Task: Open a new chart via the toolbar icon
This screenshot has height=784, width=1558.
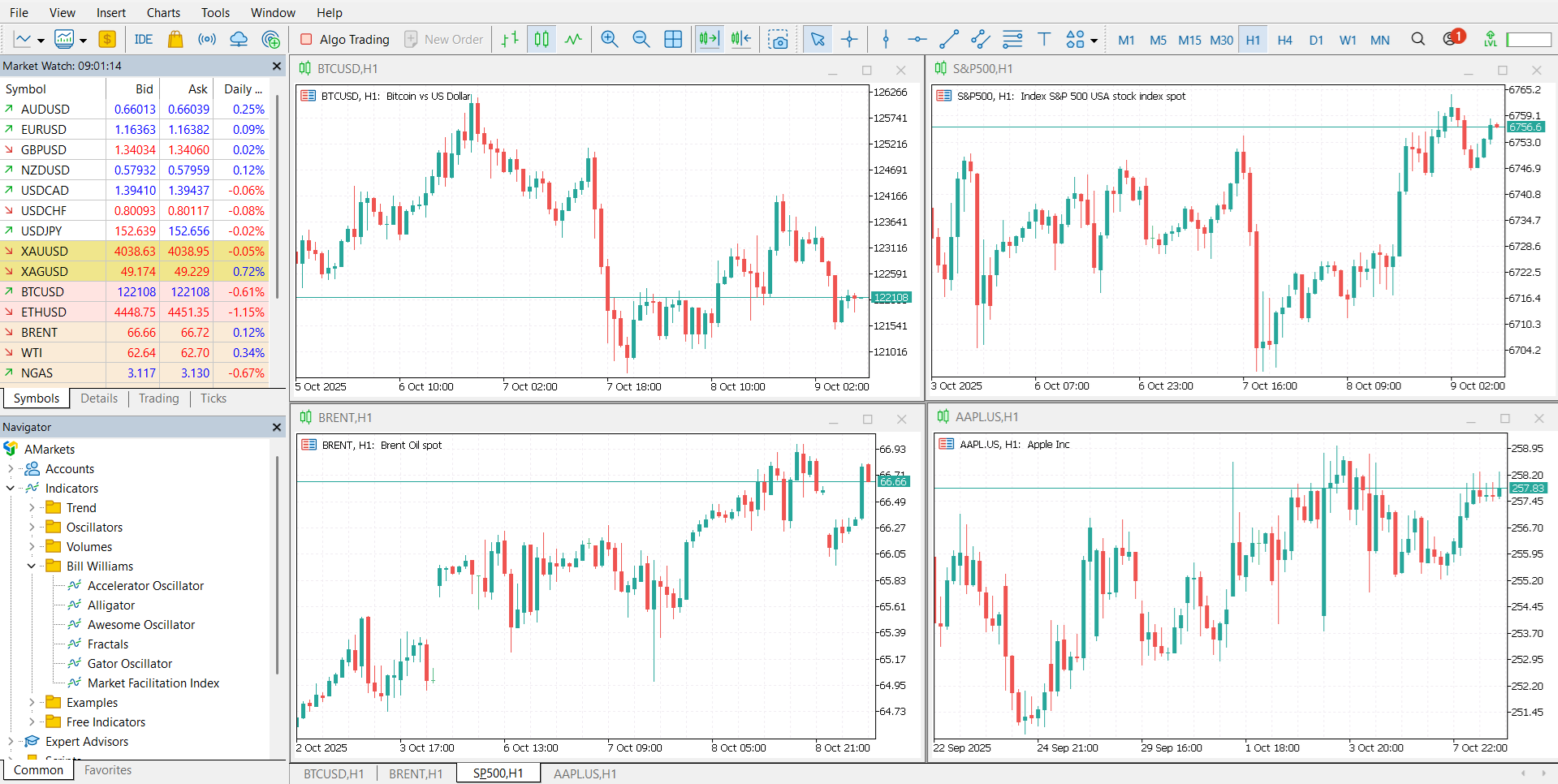Action: click(x=22, y=39)
